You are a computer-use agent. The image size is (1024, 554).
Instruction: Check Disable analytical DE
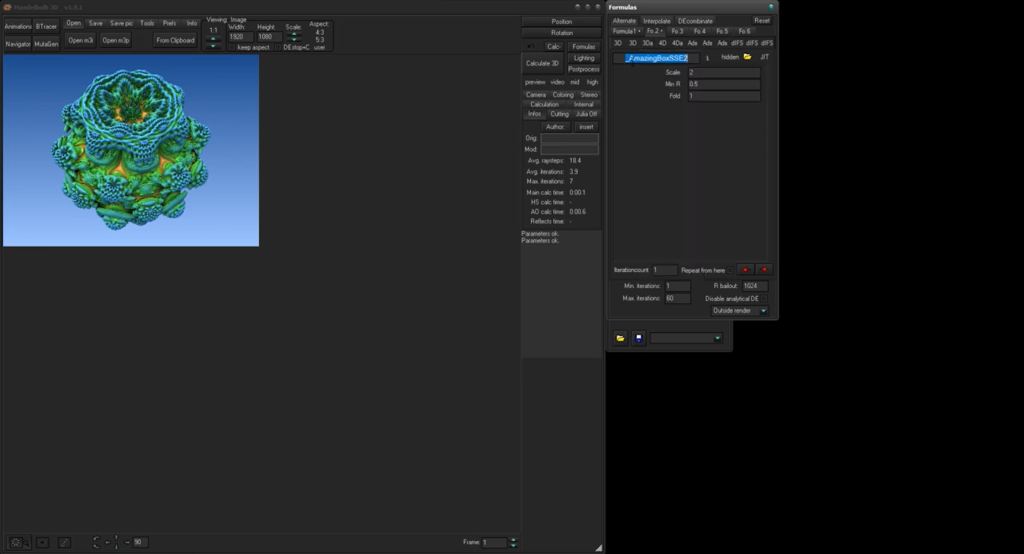coord(763,299)
